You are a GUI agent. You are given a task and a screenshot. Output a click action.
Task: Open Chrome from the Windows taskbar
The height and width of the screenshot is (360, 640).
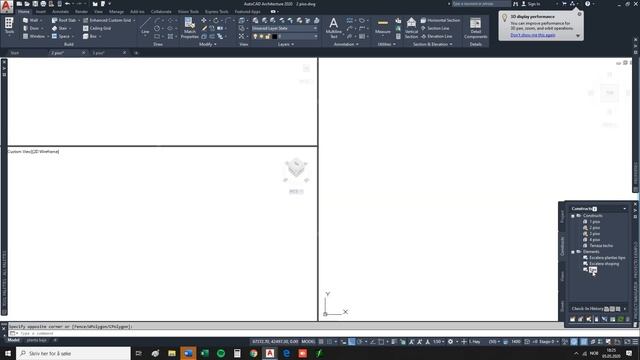coord(253,353)
